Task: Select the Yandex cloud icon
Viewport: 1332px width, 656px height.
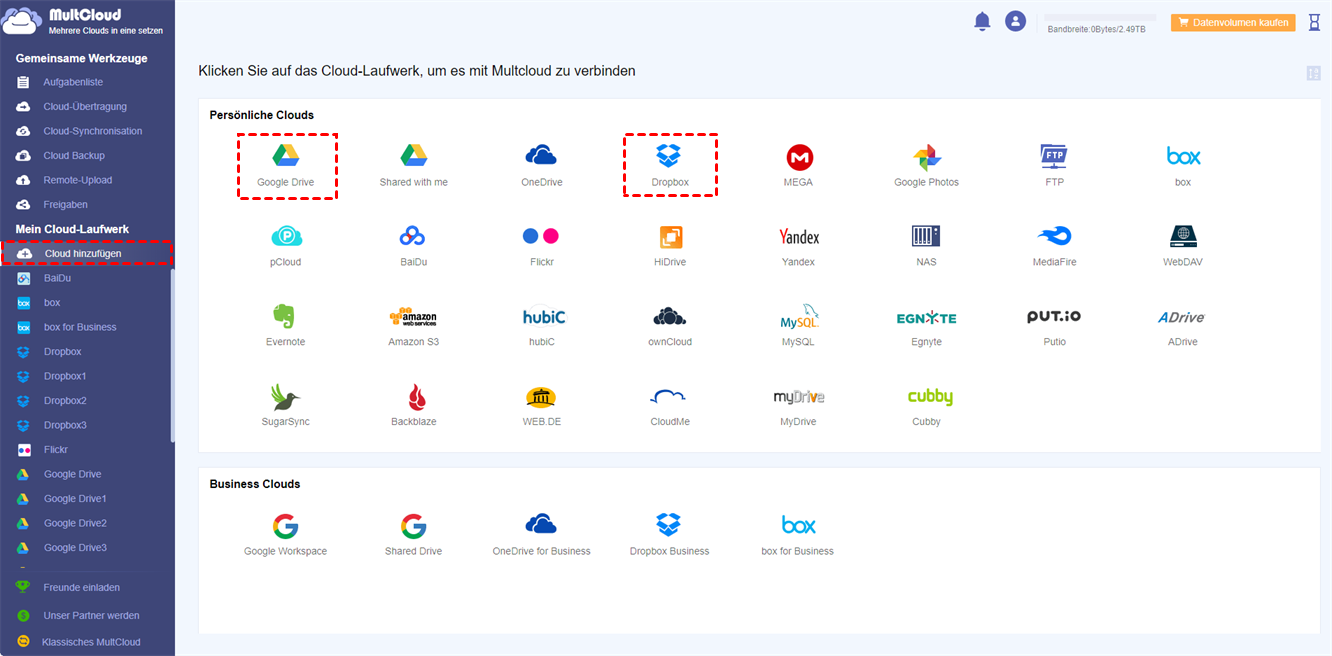Action: (x=798, y=246)
